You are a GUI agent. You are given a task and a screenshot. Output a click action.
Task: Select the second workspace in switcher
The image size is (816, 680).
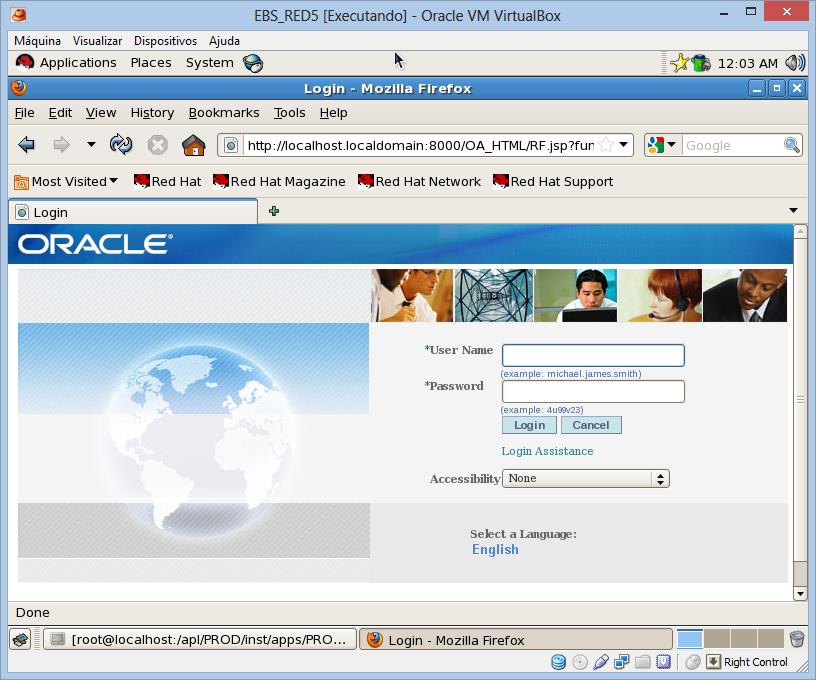tap(717, 639)
